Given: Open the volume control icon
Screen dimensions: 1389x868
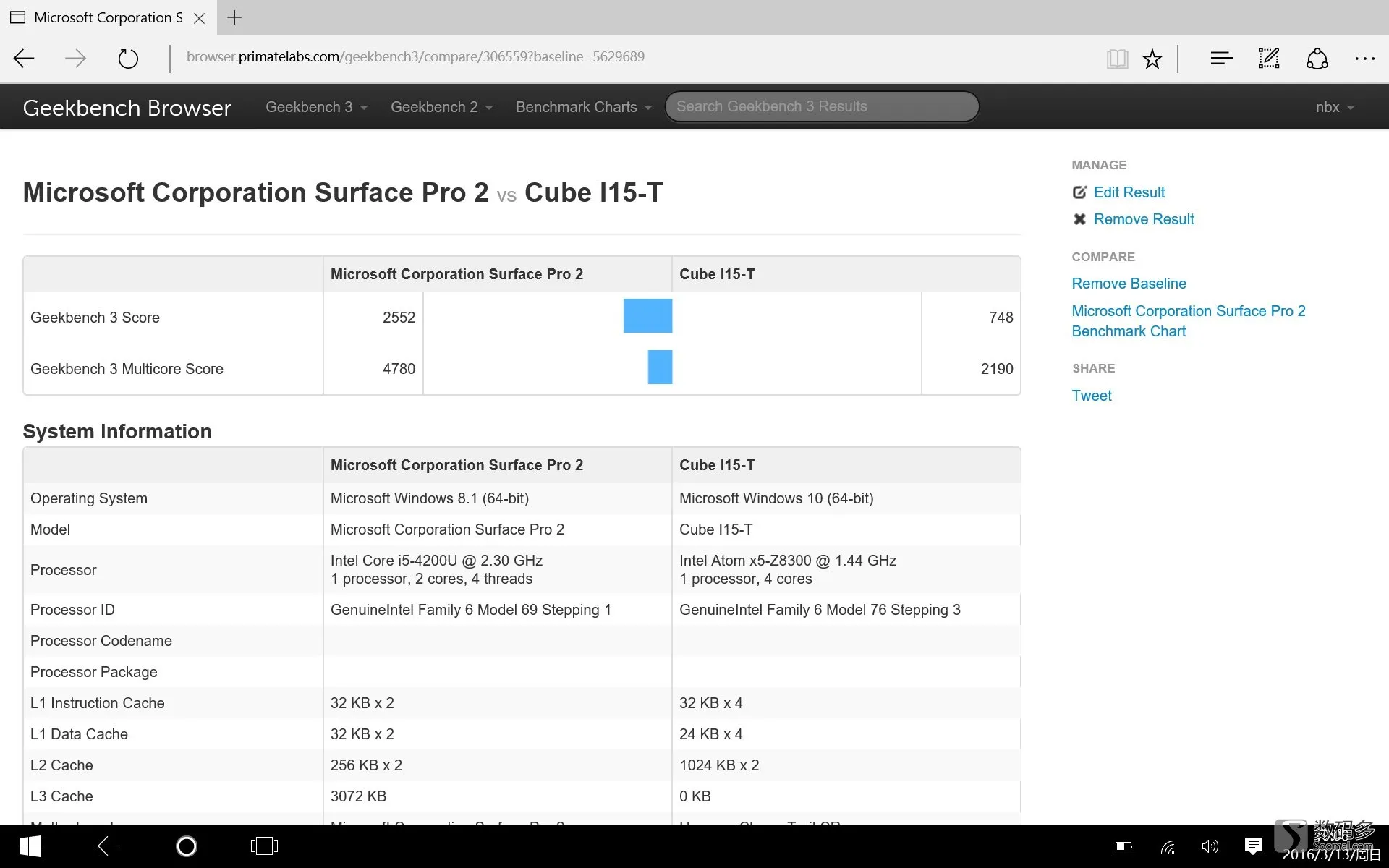Looking at the screenshot, I should point(1210,846).
